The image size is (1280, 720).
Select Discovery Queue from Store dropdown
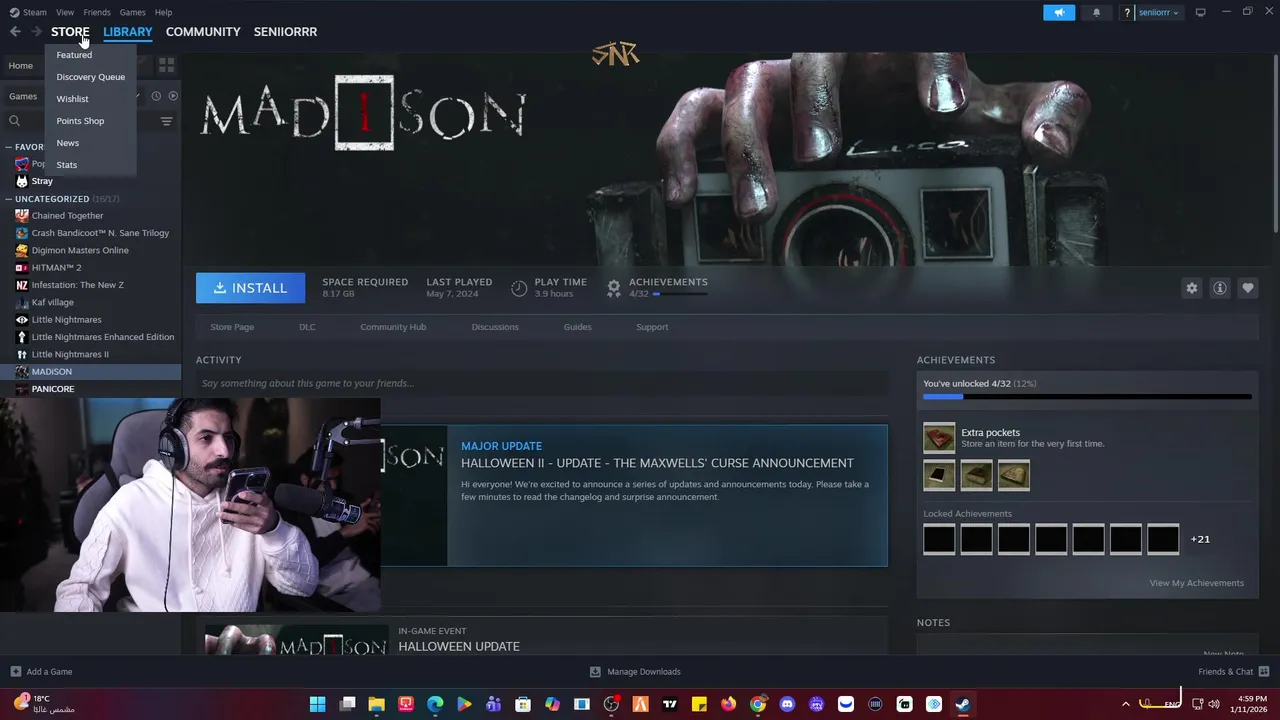point(91,77)
